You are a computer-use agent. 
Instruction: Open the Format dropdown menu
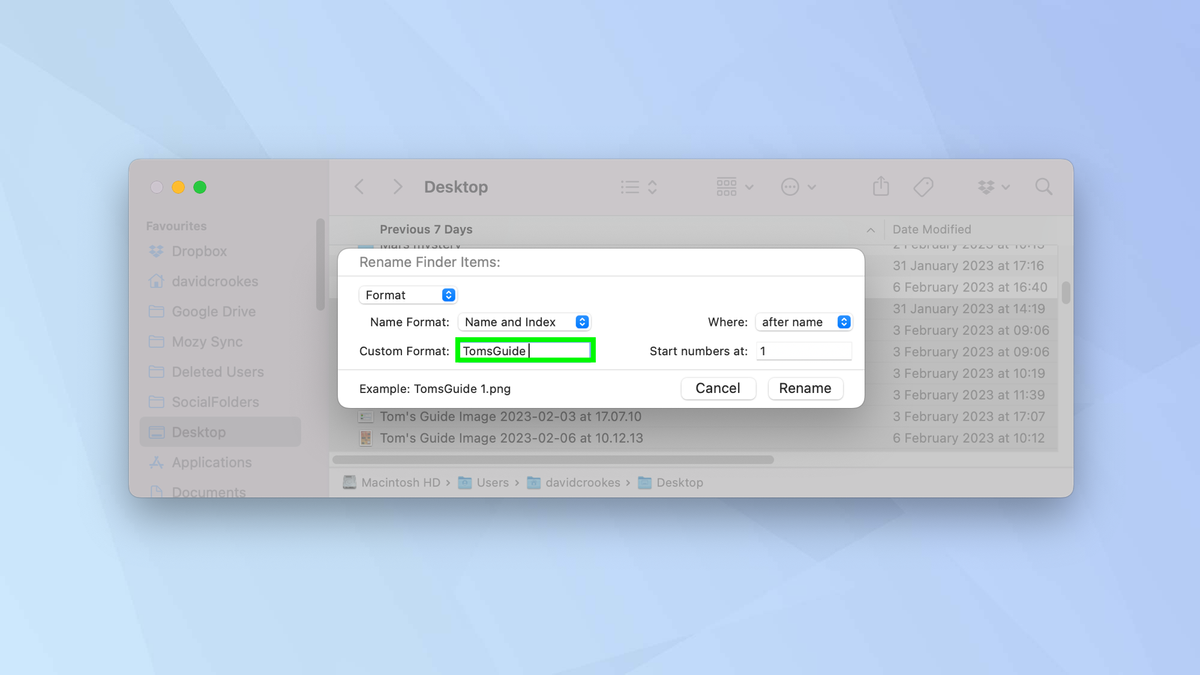click(407, 294)
